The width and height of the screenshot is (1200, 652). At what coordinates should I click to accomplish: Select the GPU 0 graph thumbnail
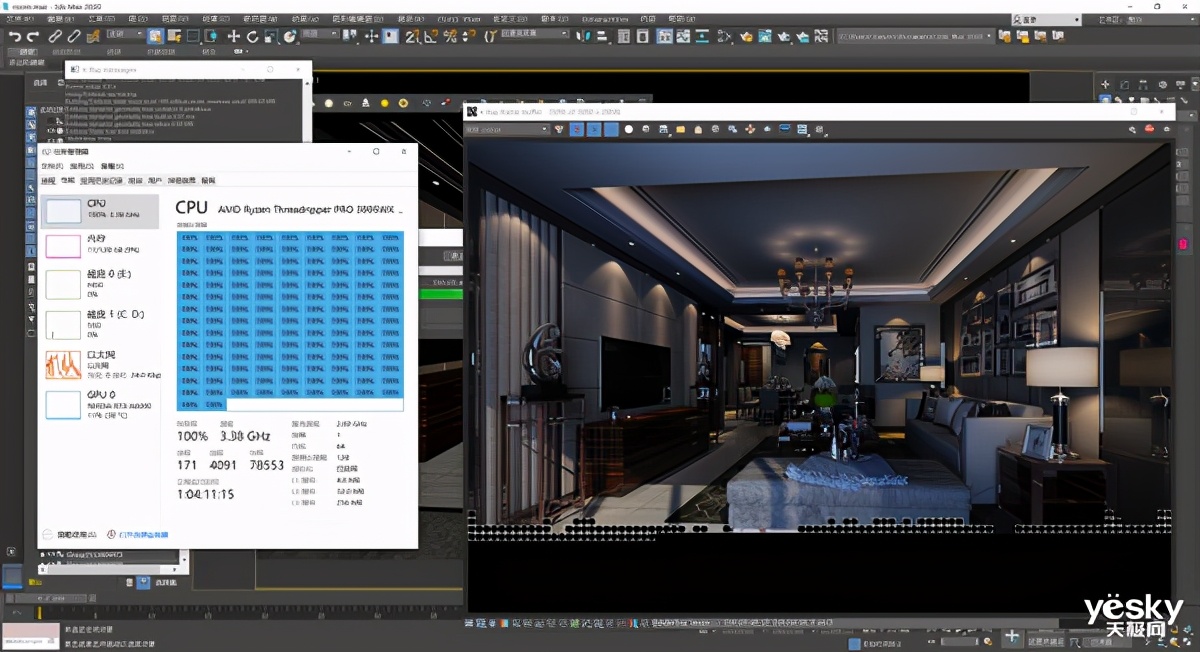63,404
